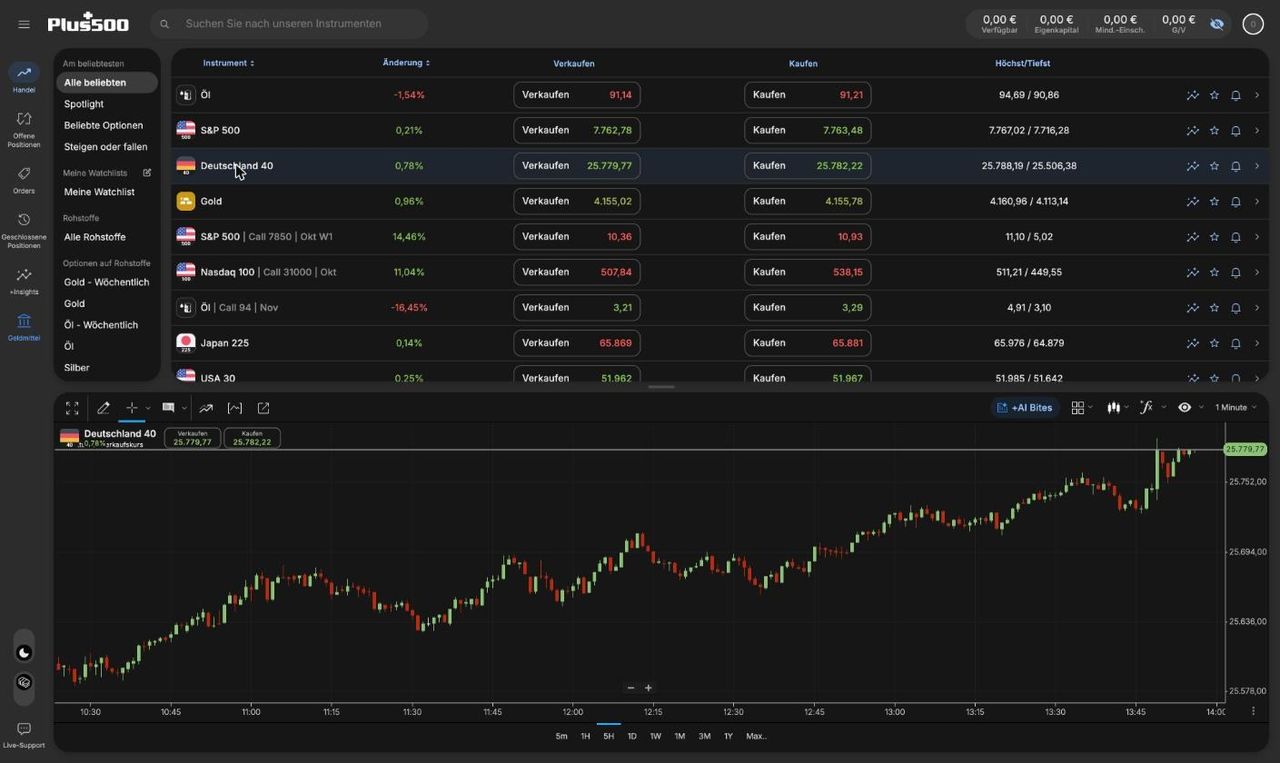This screenshot has width=1280, height=763.
Task: Click Verkaufen button for Gold
Action: pyautogui.click(x=577, y=201)
